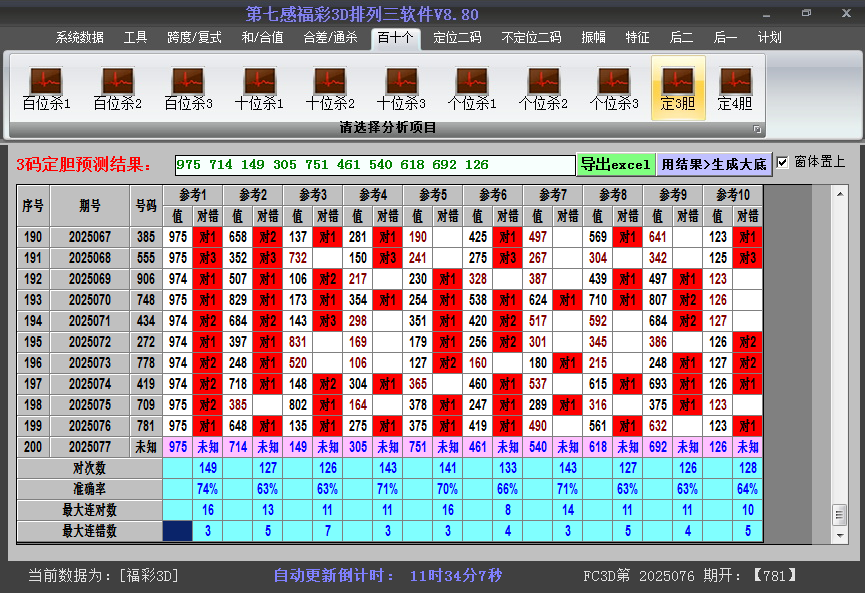
Task: Minimize the application window
Action: tap(767, 14)
